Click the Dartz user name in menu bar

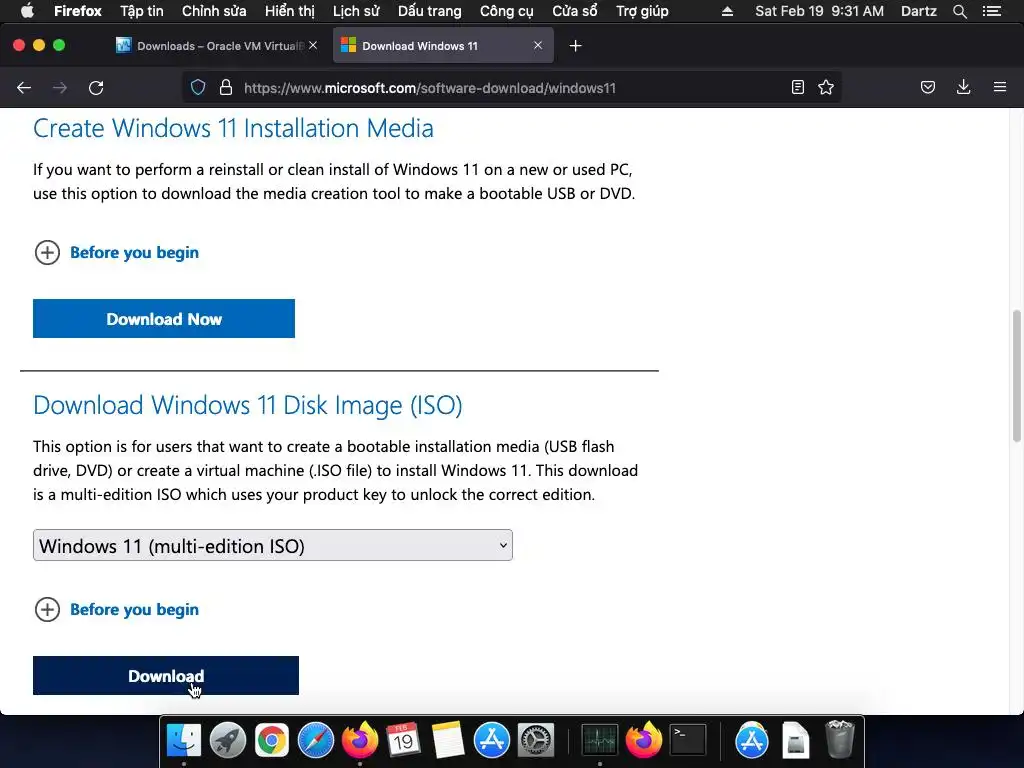pos(919,11)
